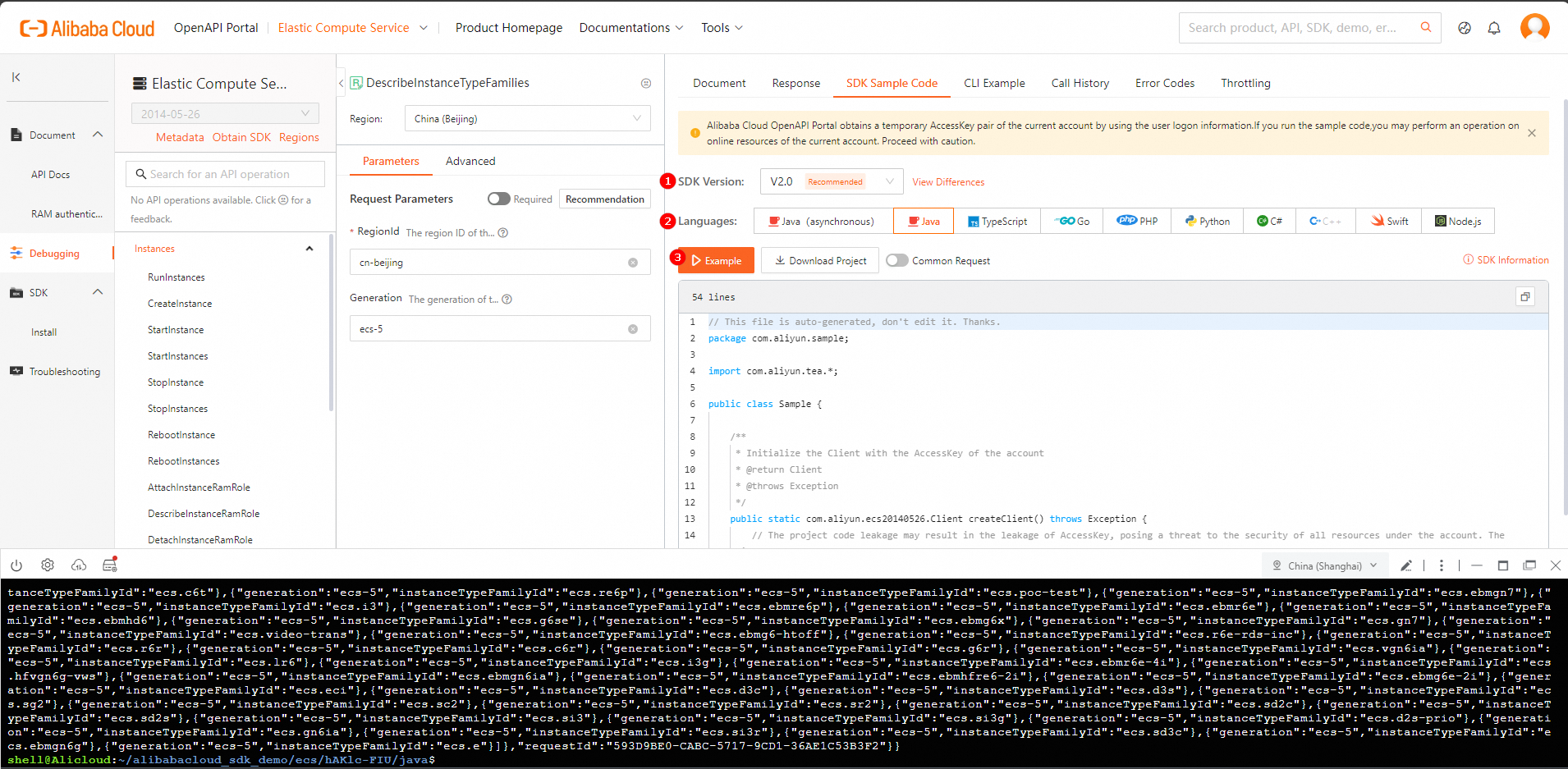The height and width of the screenshot is (769, 1568).
Task: Switch to the CLI Example tab
Action: [994, 83]
